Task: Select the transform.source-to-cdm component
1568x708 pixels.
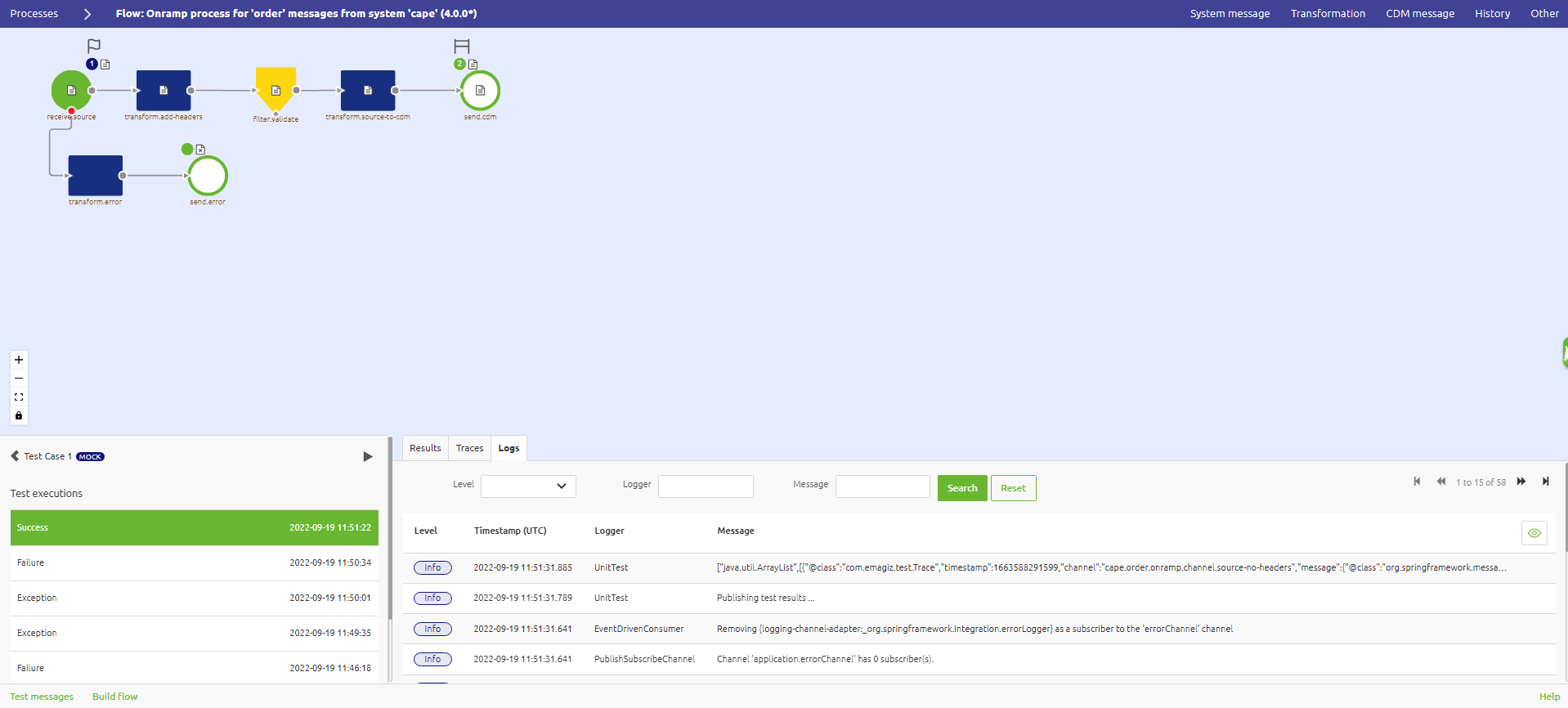Action: tap(368, 90)
